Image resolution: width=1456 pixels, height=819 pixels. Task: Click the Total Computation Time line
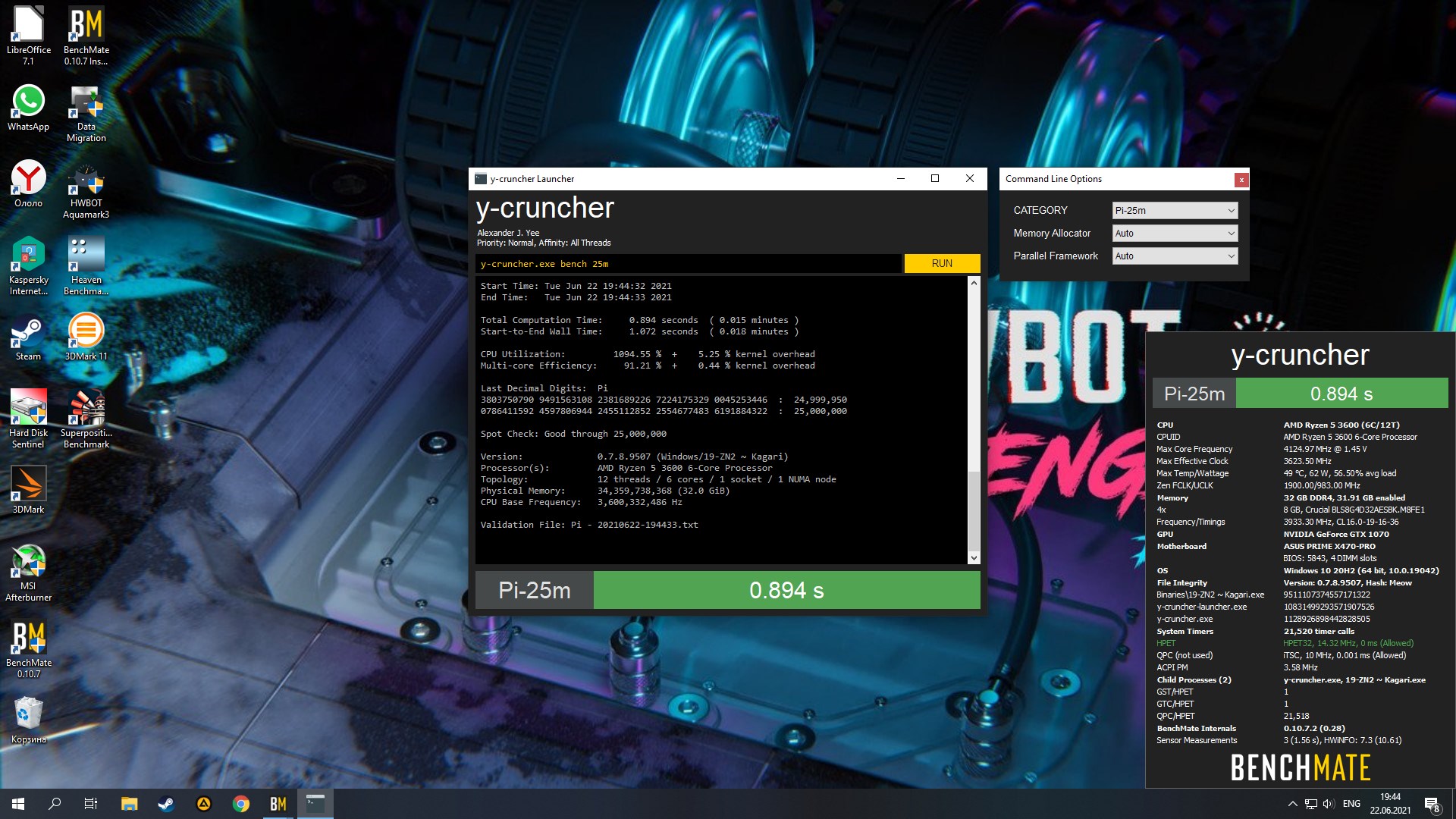coord(639,320)
